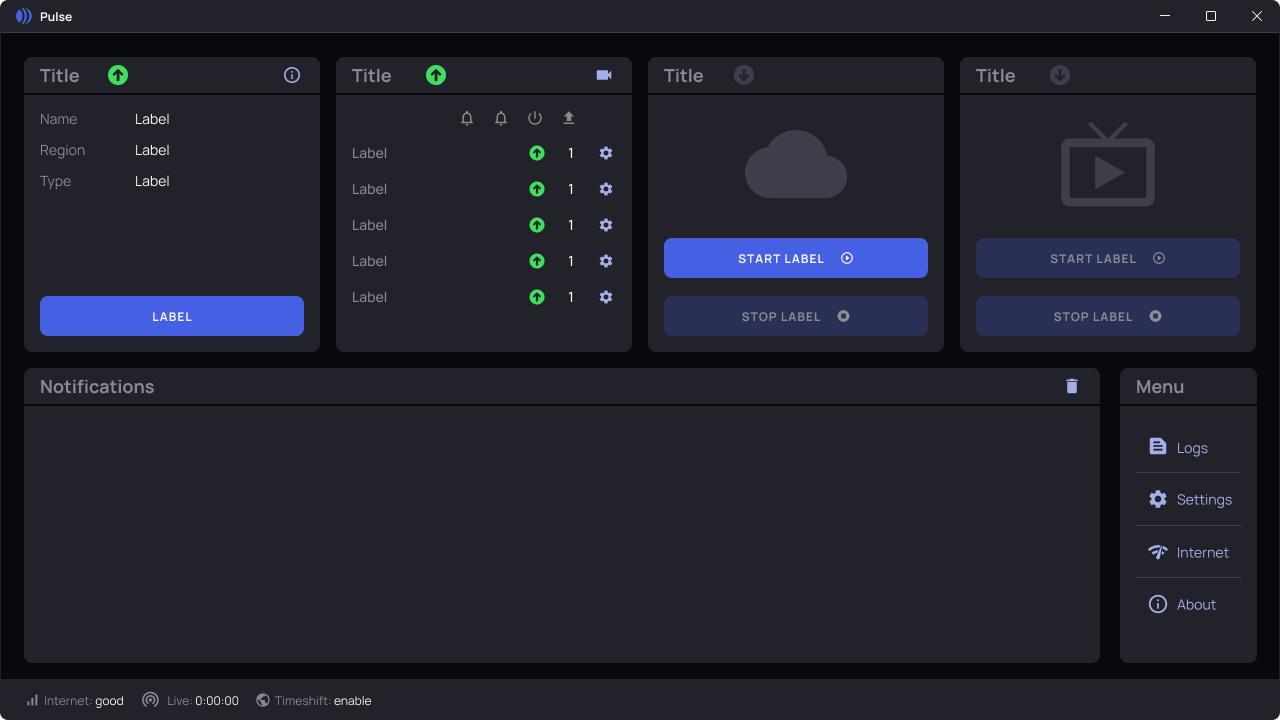Click the upload arrow icon in the list column headers
Screen dimensions: 1280x720
(x=569, y=118)
